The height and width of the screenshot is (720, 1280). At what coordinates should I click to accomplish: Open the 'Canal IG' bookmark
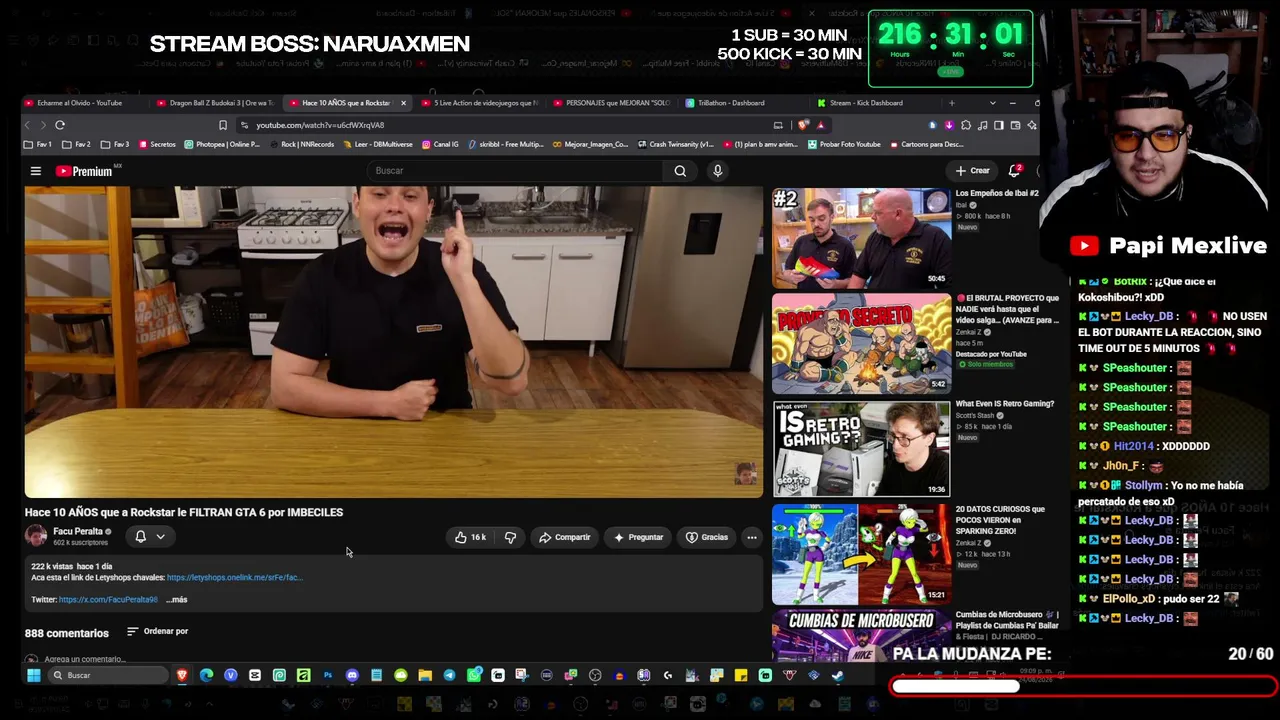(x=440, y=144)
